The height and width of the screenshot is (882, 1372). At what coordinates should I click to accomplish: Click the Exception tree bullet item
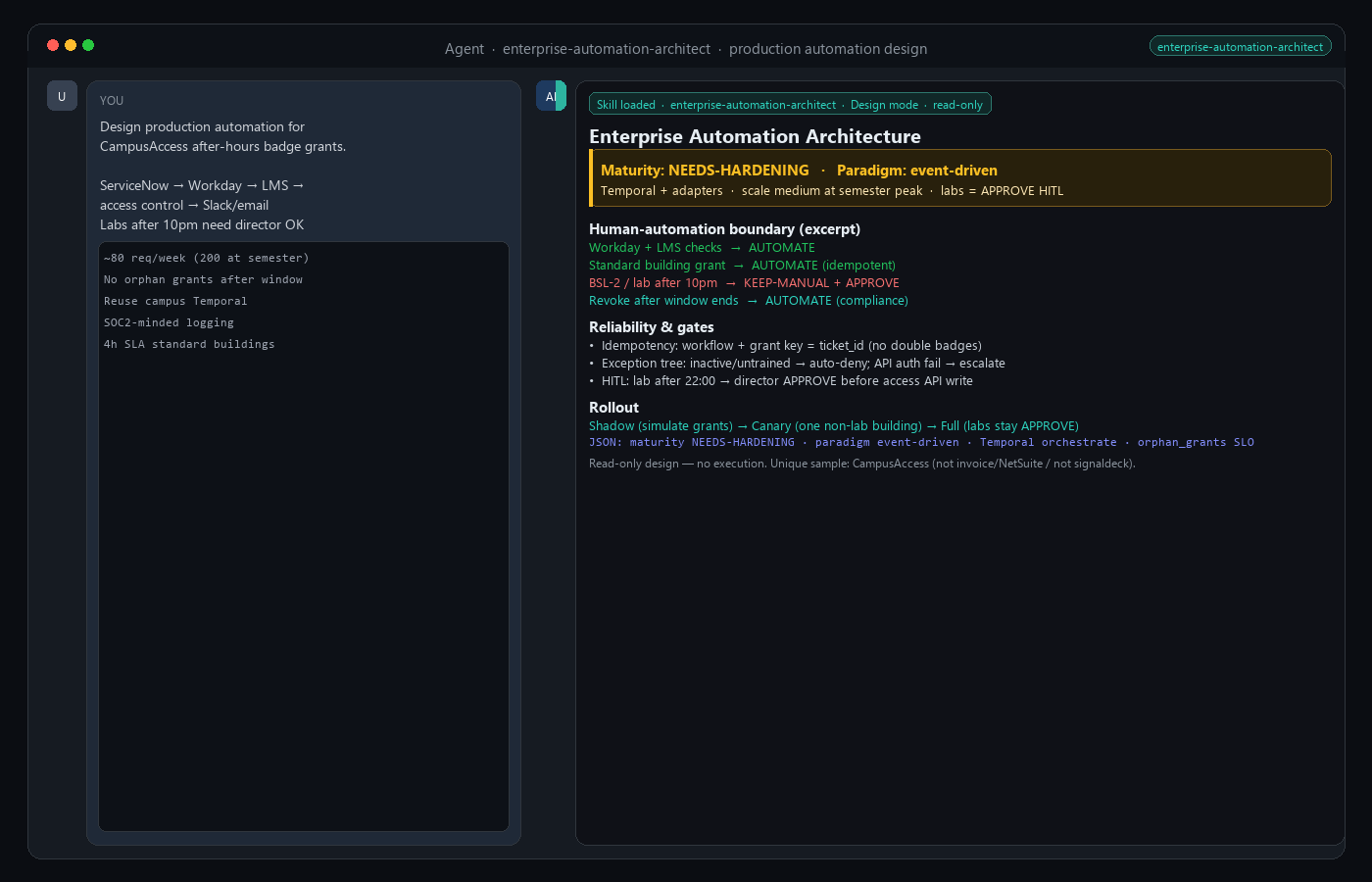click(x=797, y=364)
